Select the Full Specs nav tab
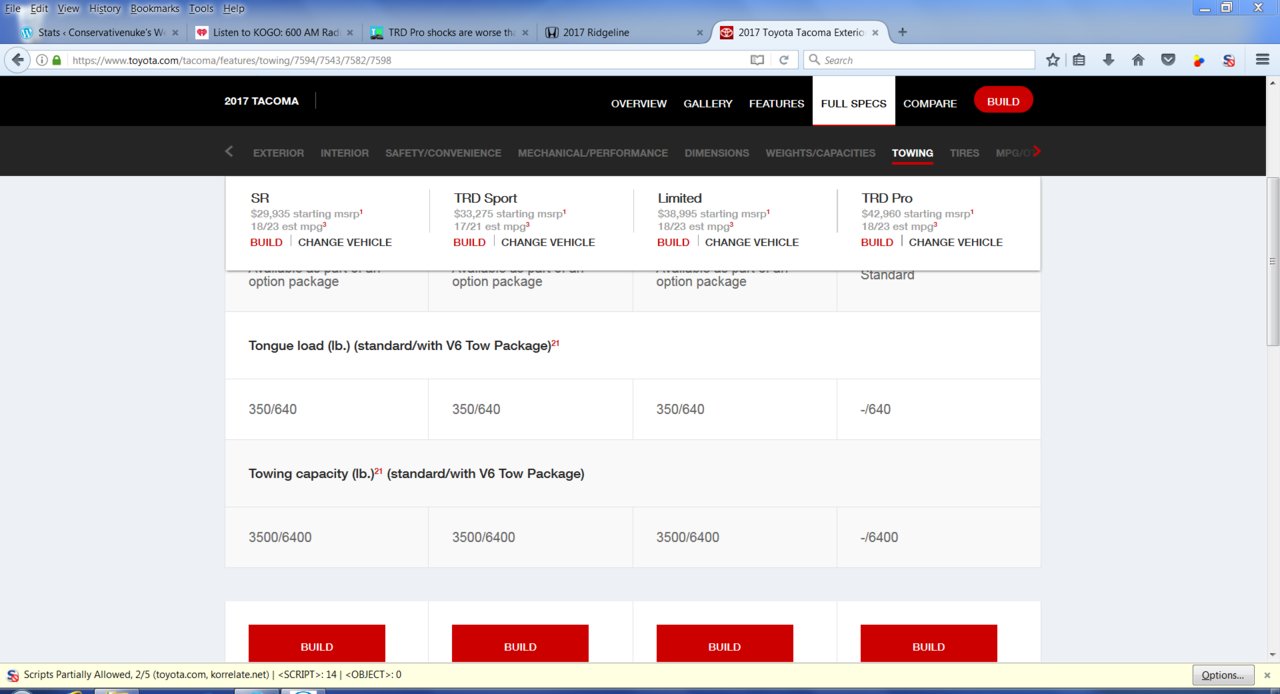Screen dimensions: 1280x694 854,102
